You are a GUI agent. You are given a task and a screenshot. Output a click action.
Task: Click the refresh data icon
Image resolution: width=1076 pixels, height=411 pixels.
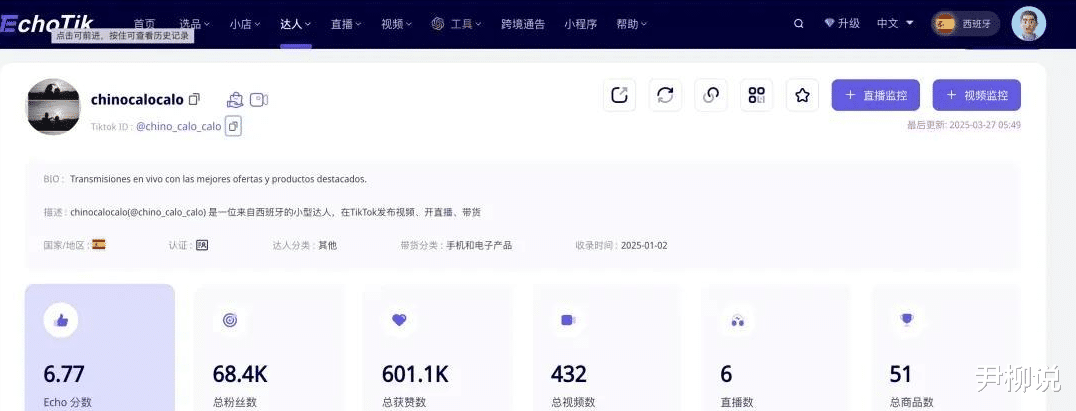click(666, 95)
